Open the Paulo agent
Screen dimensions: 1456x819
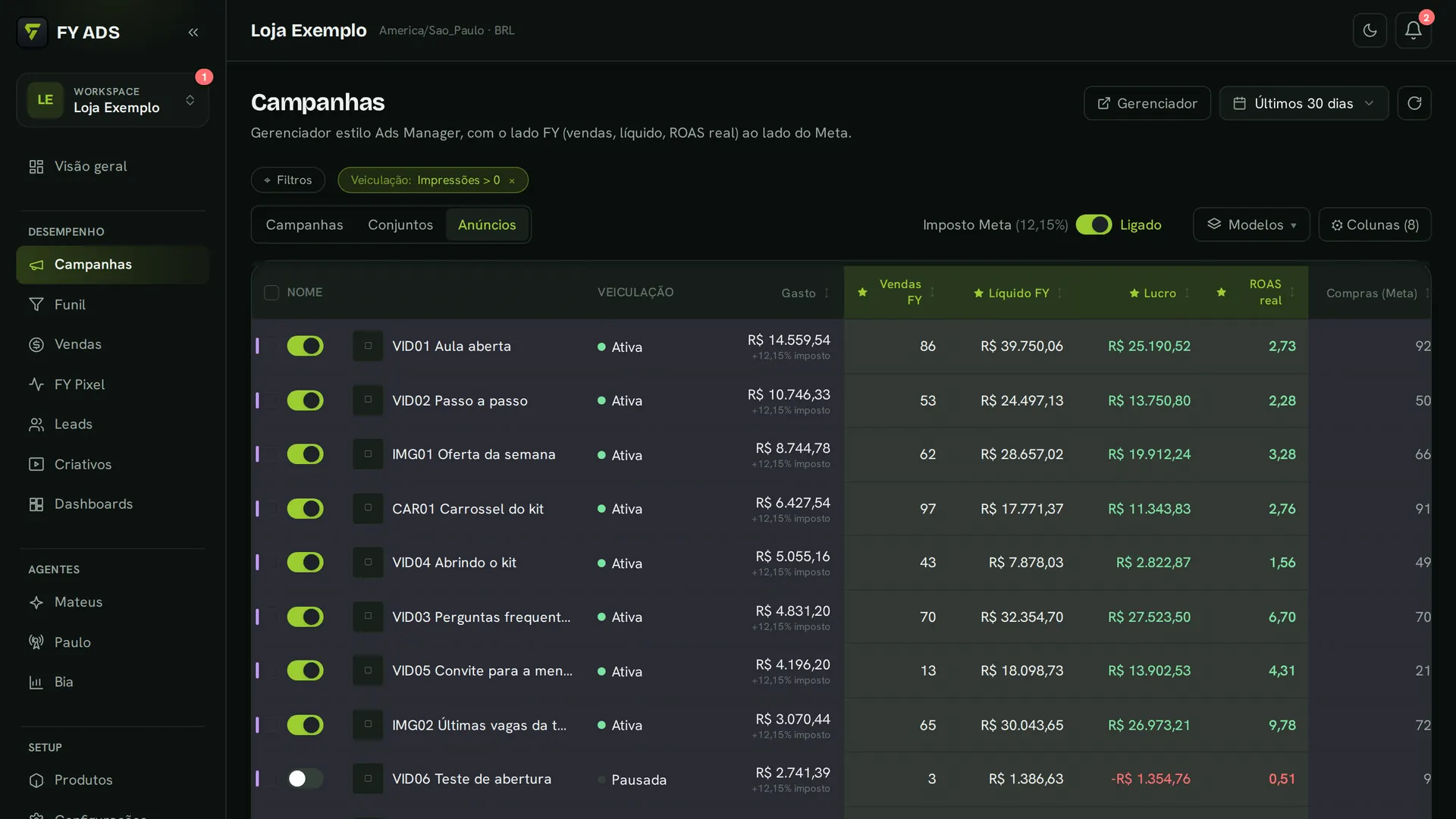[112, 642]
